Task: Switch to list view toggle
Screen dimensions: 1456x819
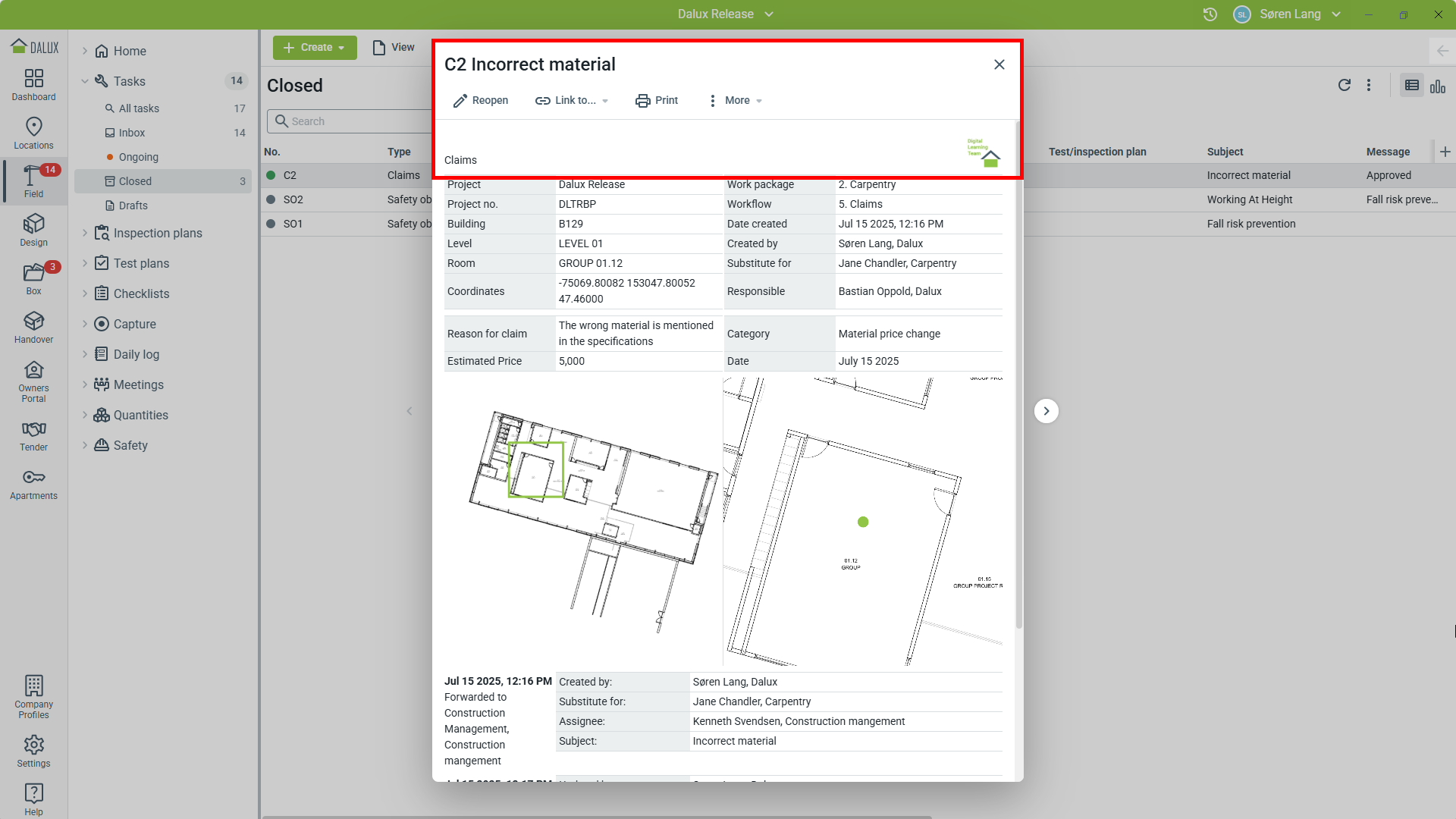Action: click(1411, 86)
